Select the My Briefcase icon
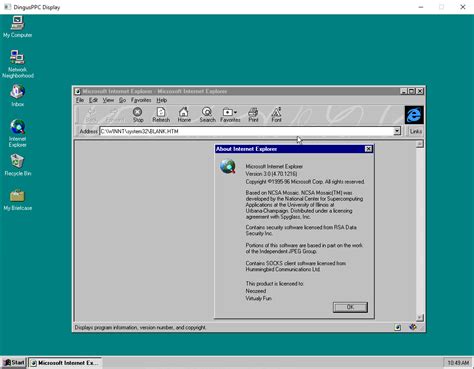Viewport: 474px width, 369px height. click(17, 200)
